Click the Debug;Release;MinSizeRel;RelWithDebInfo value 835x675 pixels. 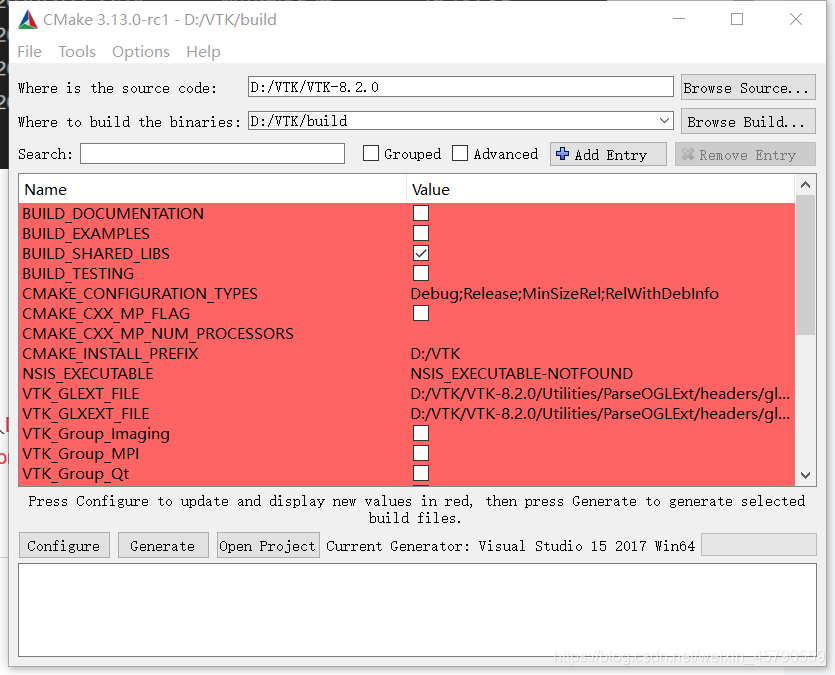pyautogui.click(x=564, y=293)
